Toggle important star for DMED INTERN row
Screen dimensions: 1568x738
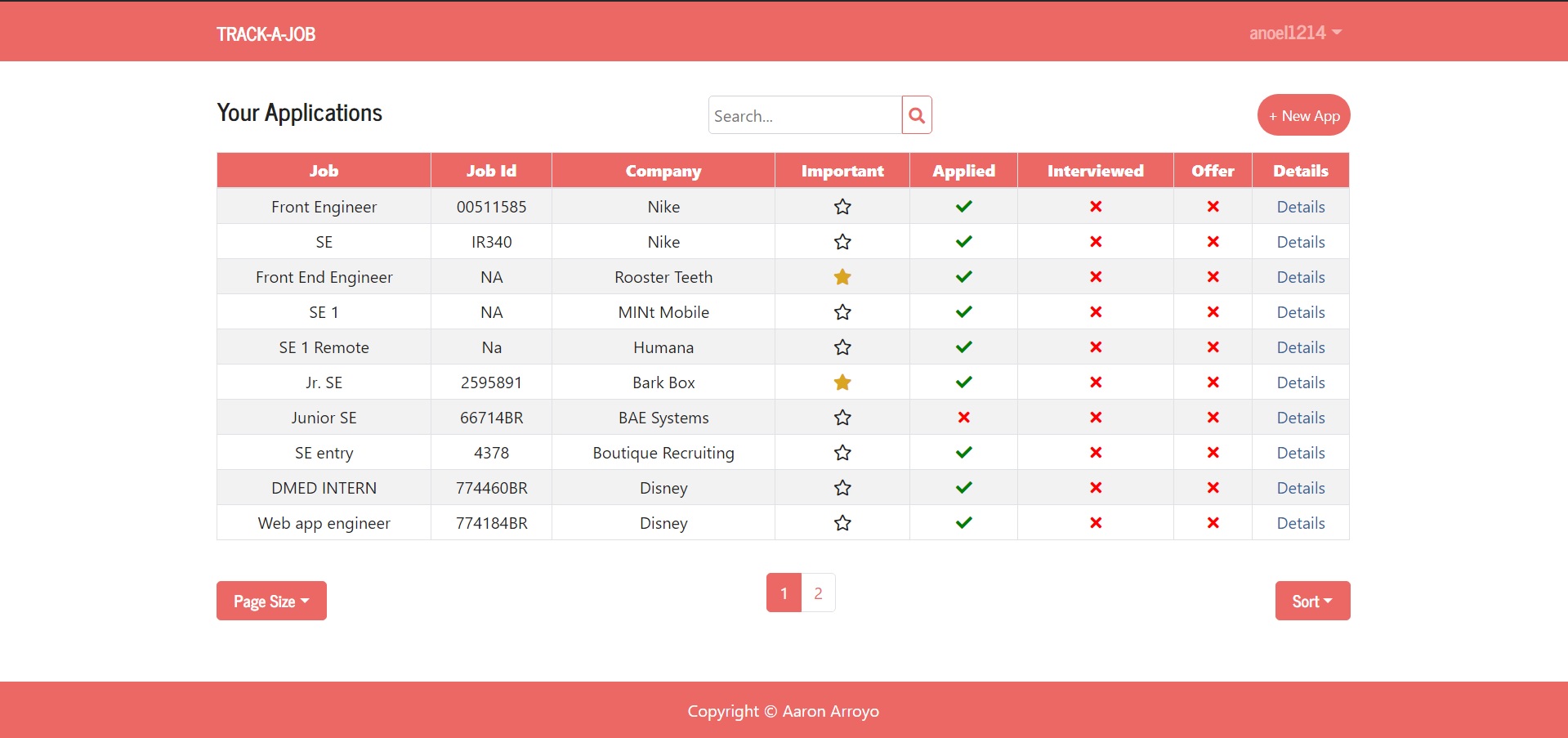click(x=842, y=488)
